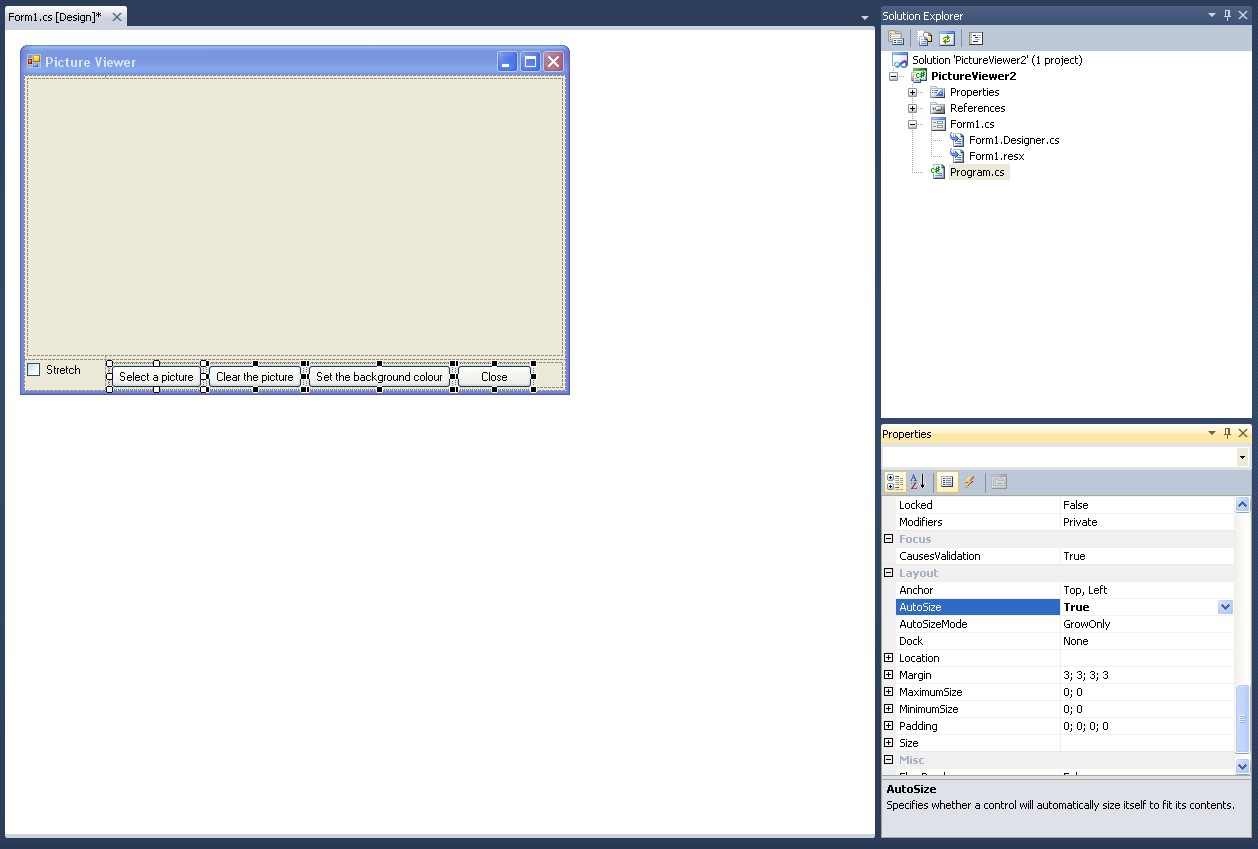Click the AutoSizeMode value GrowOnly

click(1086, 624)
